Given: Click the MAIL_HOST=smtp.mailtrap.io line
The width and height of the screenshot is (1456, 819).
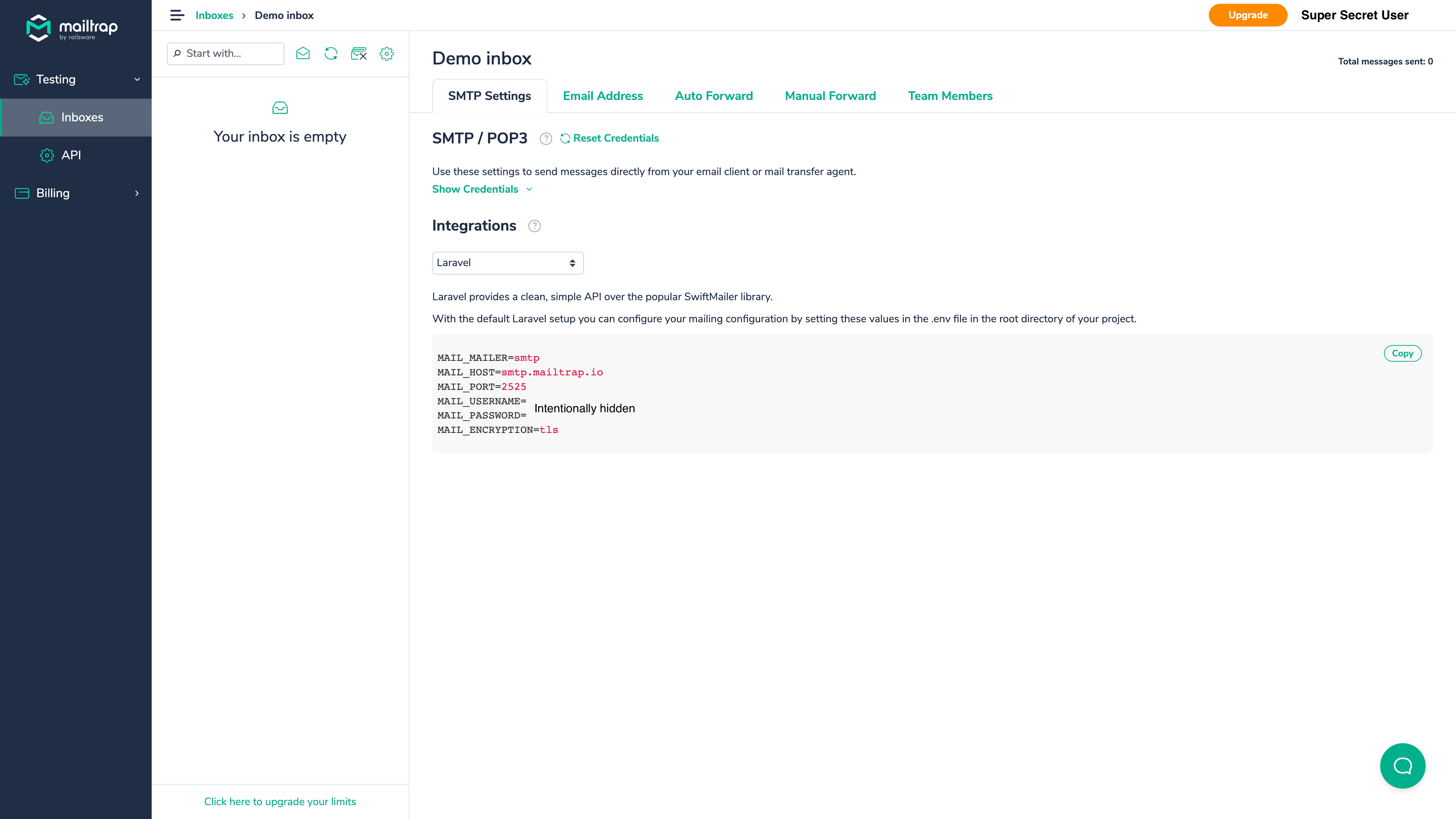Looking at the screenshot, I should click(520, 373).
